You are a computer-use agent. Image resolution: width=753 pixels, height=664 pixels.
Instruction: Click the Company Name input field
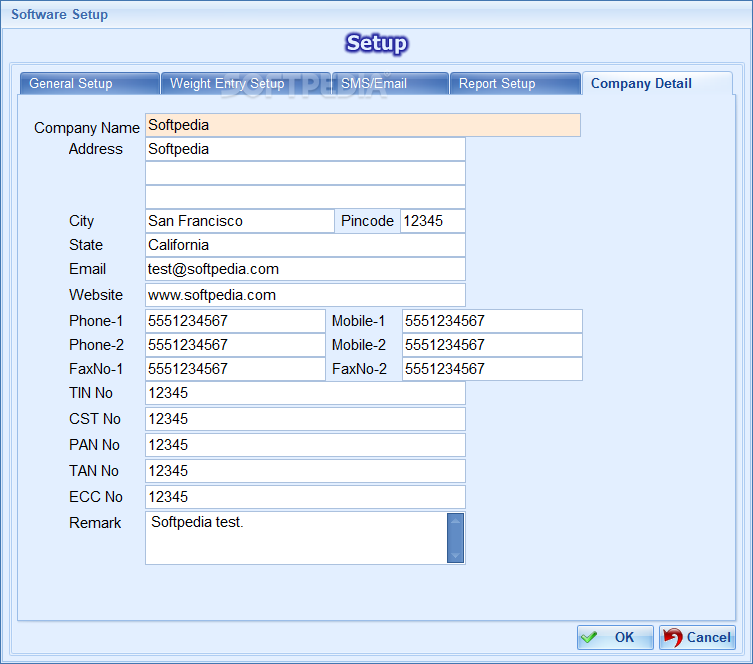click(x=363, y=125)
